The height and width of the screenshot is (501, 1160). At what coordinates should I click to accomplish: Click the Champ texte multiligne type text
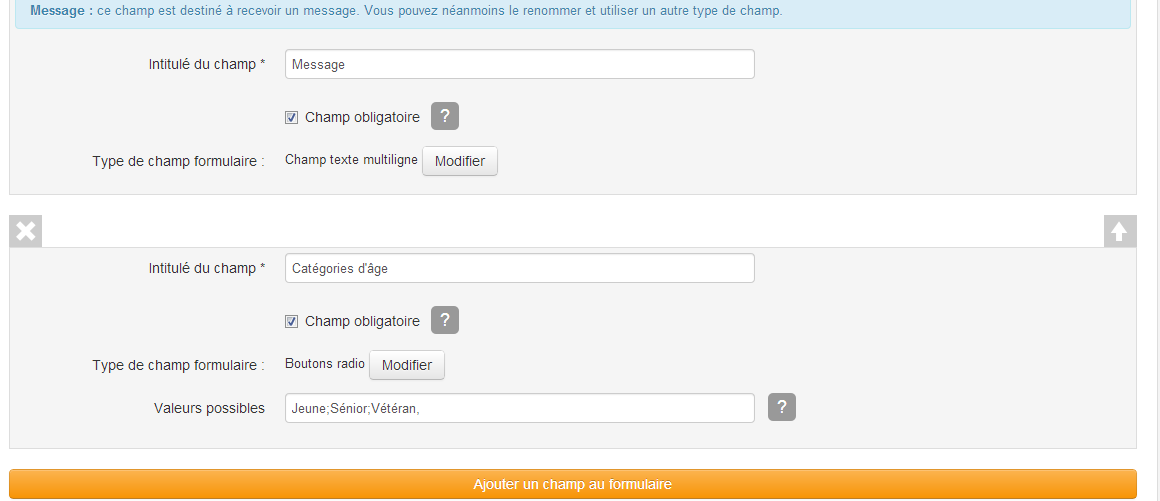click(351, 160)
